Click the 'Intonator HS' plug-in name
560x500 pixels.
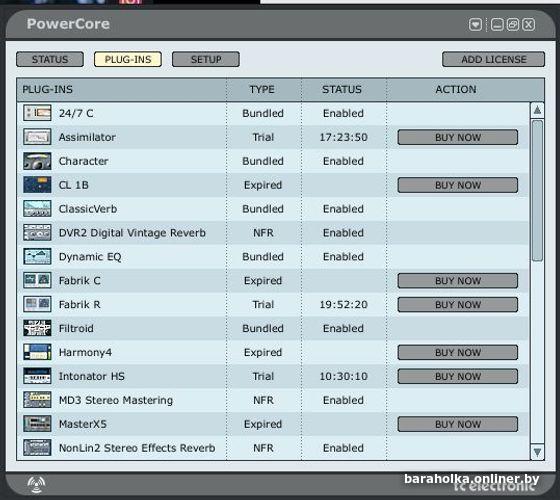coord(92,376)
